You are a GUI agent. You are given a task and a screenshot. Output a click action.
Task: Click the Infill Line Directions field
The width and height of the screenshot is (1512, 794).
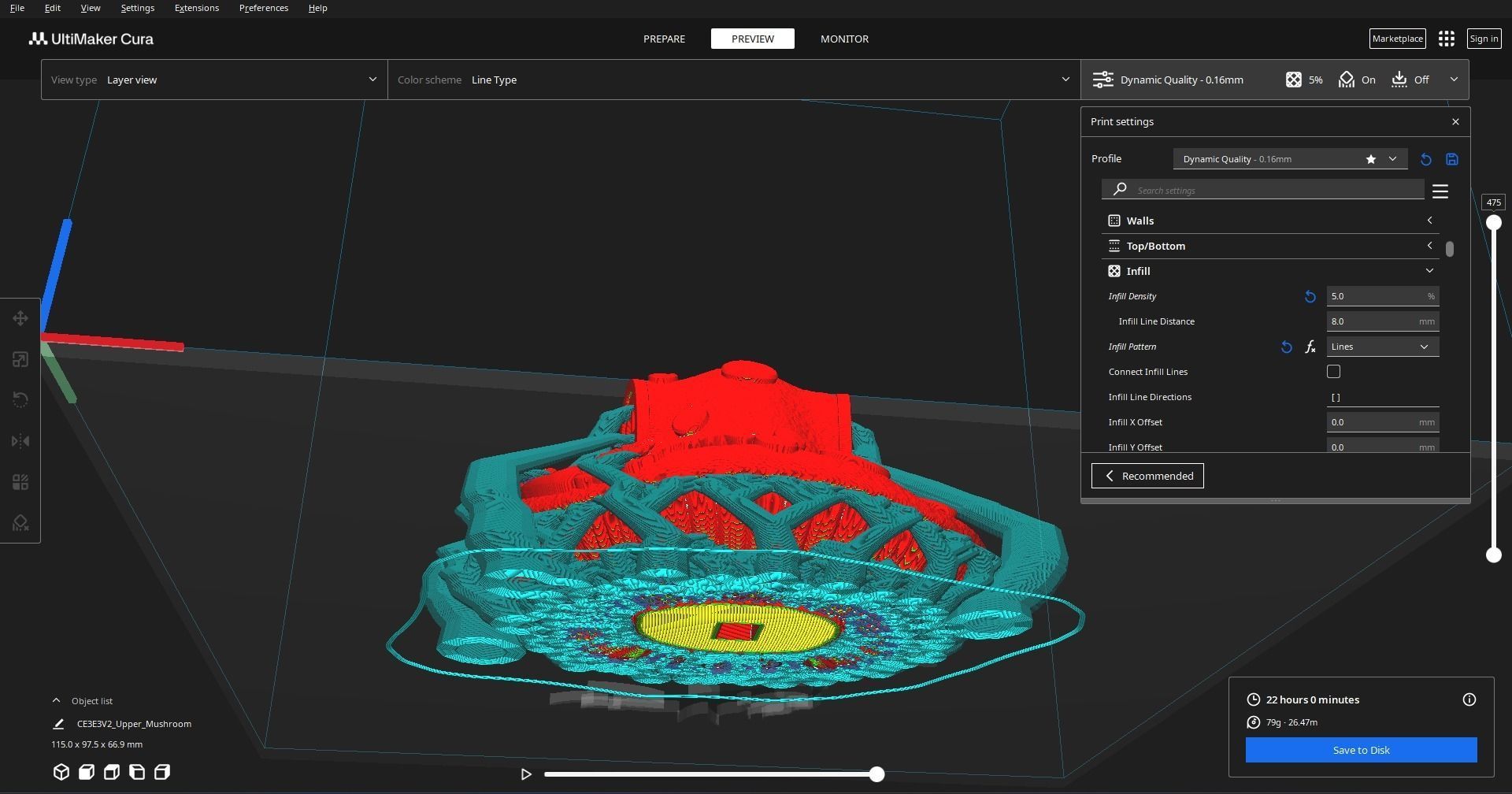1383,397
